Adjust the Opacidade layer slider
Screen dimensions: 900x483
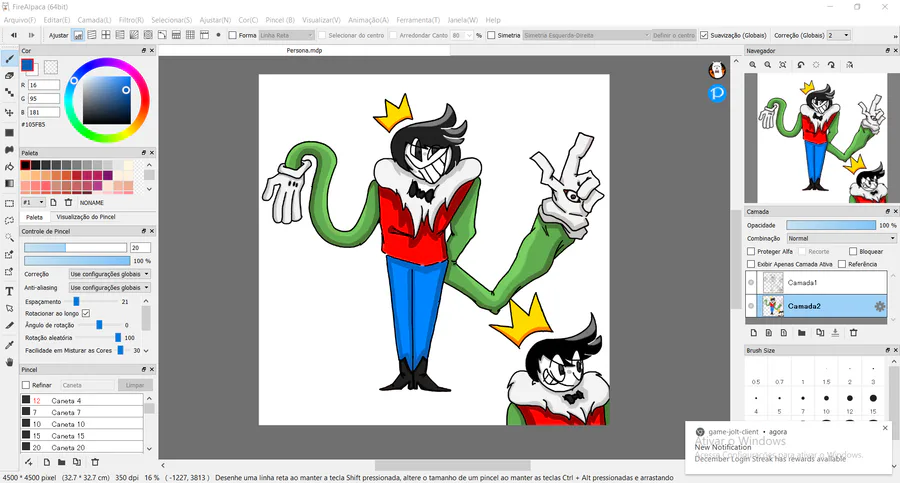831,225
